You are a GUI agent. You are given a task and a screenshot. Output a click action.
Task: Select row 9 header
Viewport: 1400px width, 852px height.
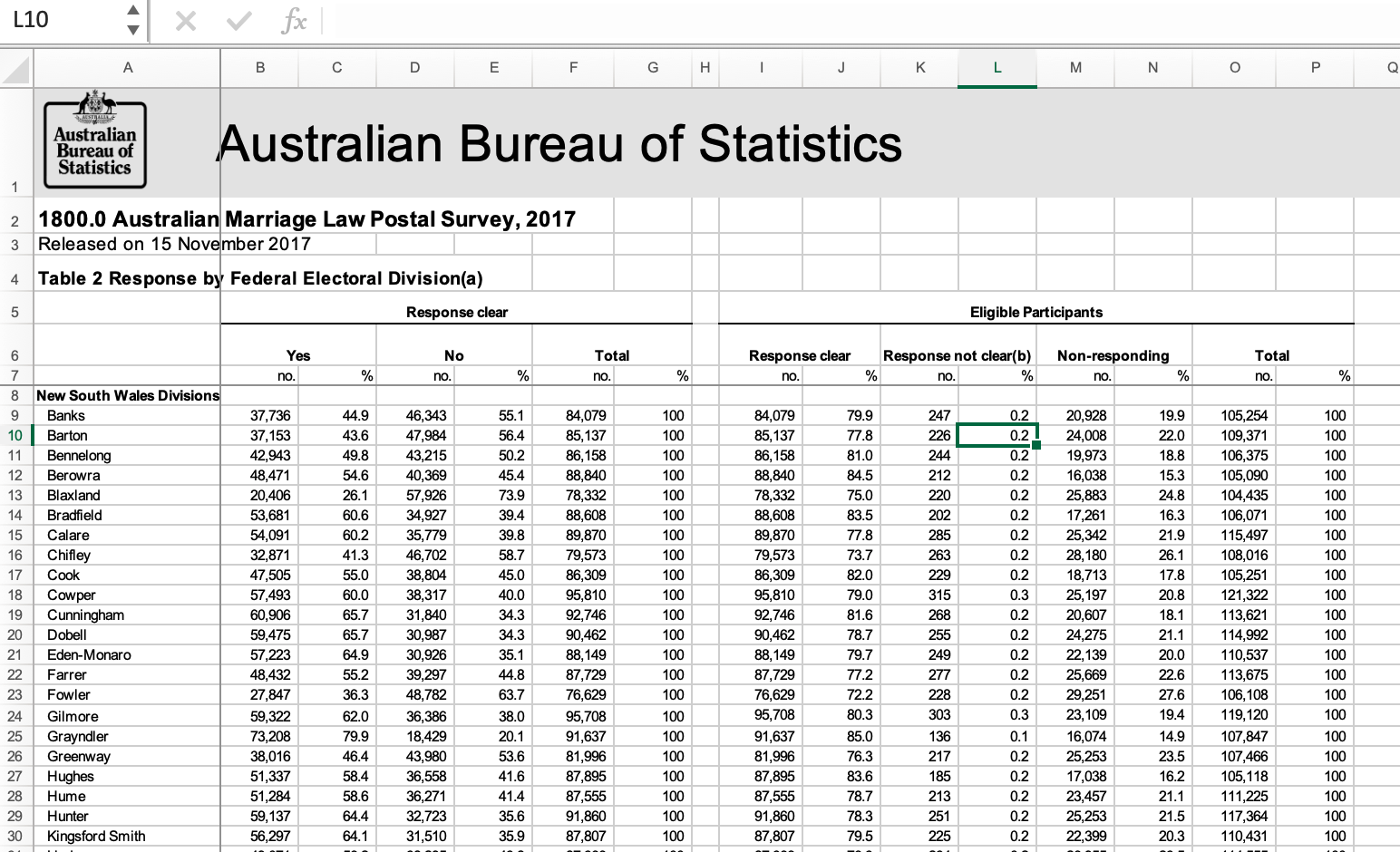(15, 416)
